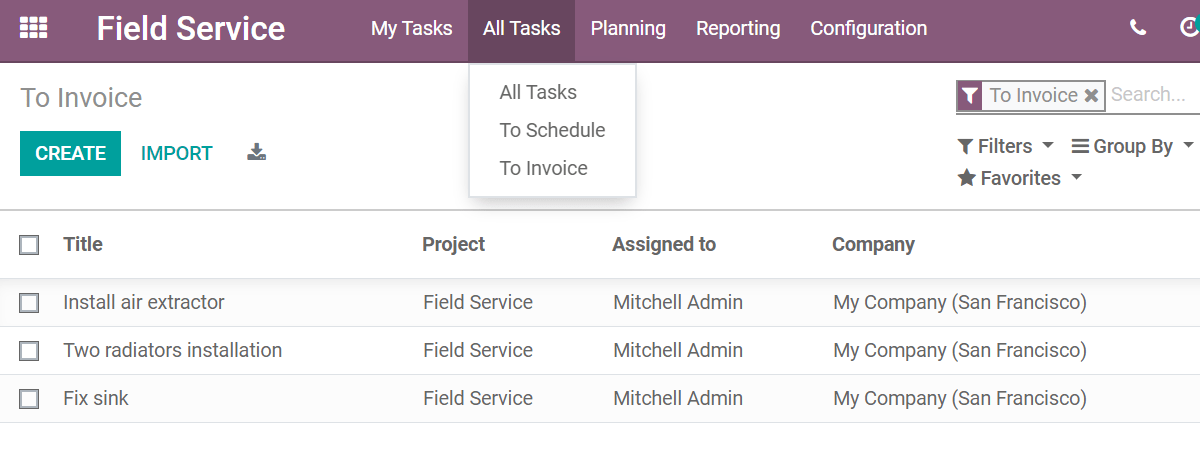Expand the Filters dropdown
Viewport: 1200px width, 453px height.
tap(1005, 146)
